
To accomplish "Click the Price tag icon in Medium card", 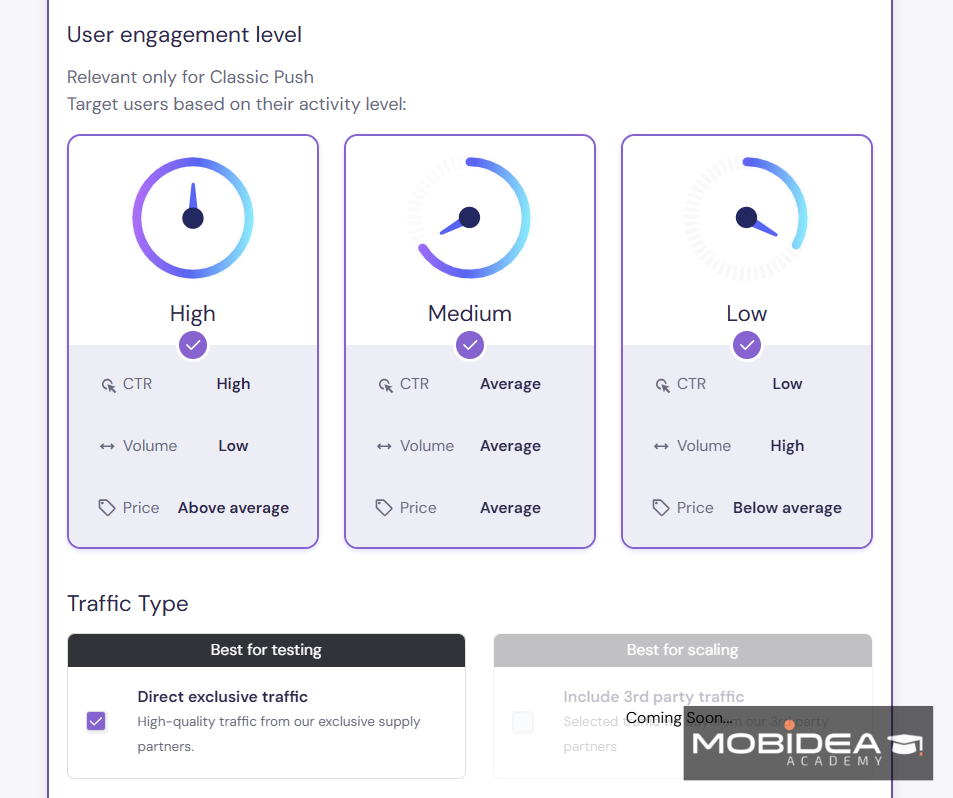I will [384, 507].
